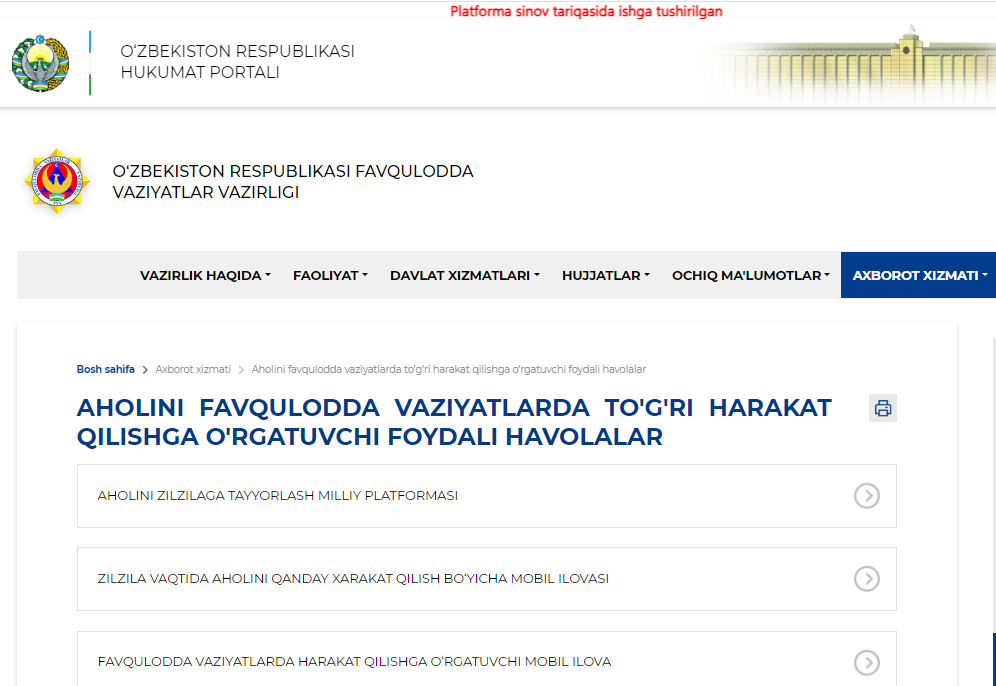Open the Faoliyat dropdown menu

[330, 275]
